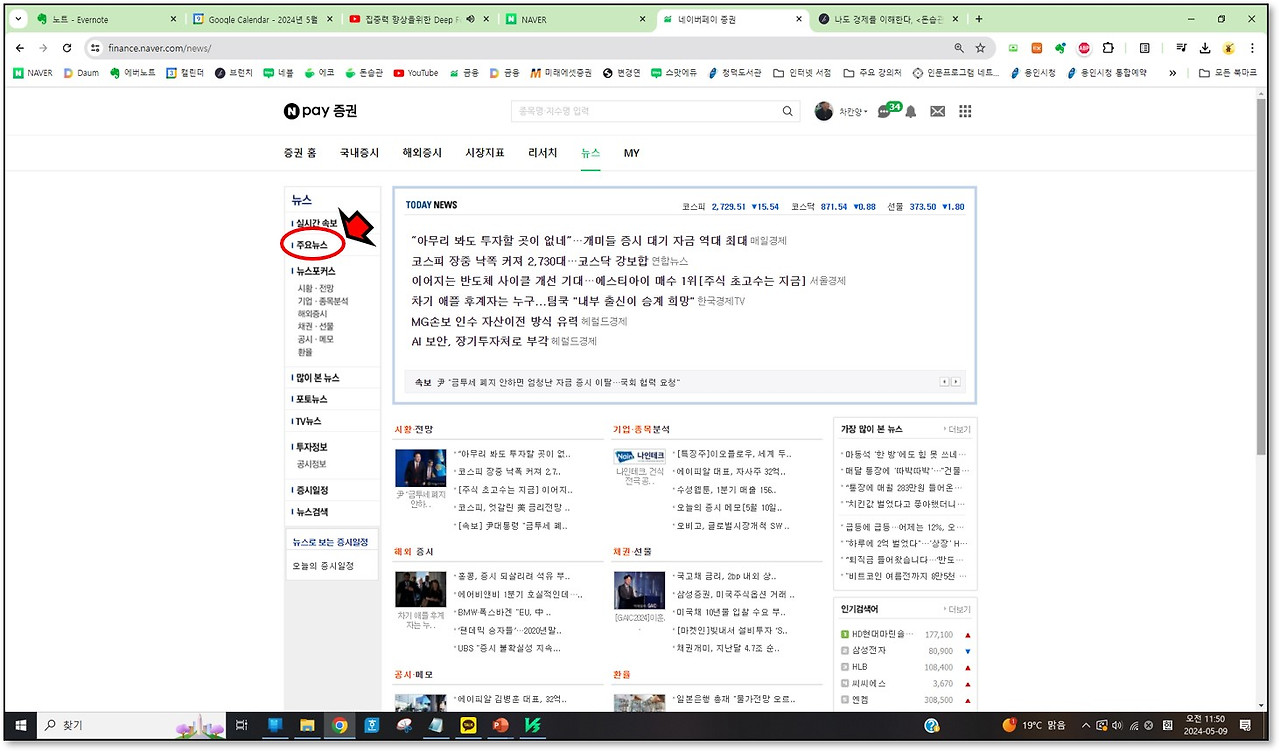
Task: Select 삼성전자 in 인기검색어 list
Action: click(869, 651)
